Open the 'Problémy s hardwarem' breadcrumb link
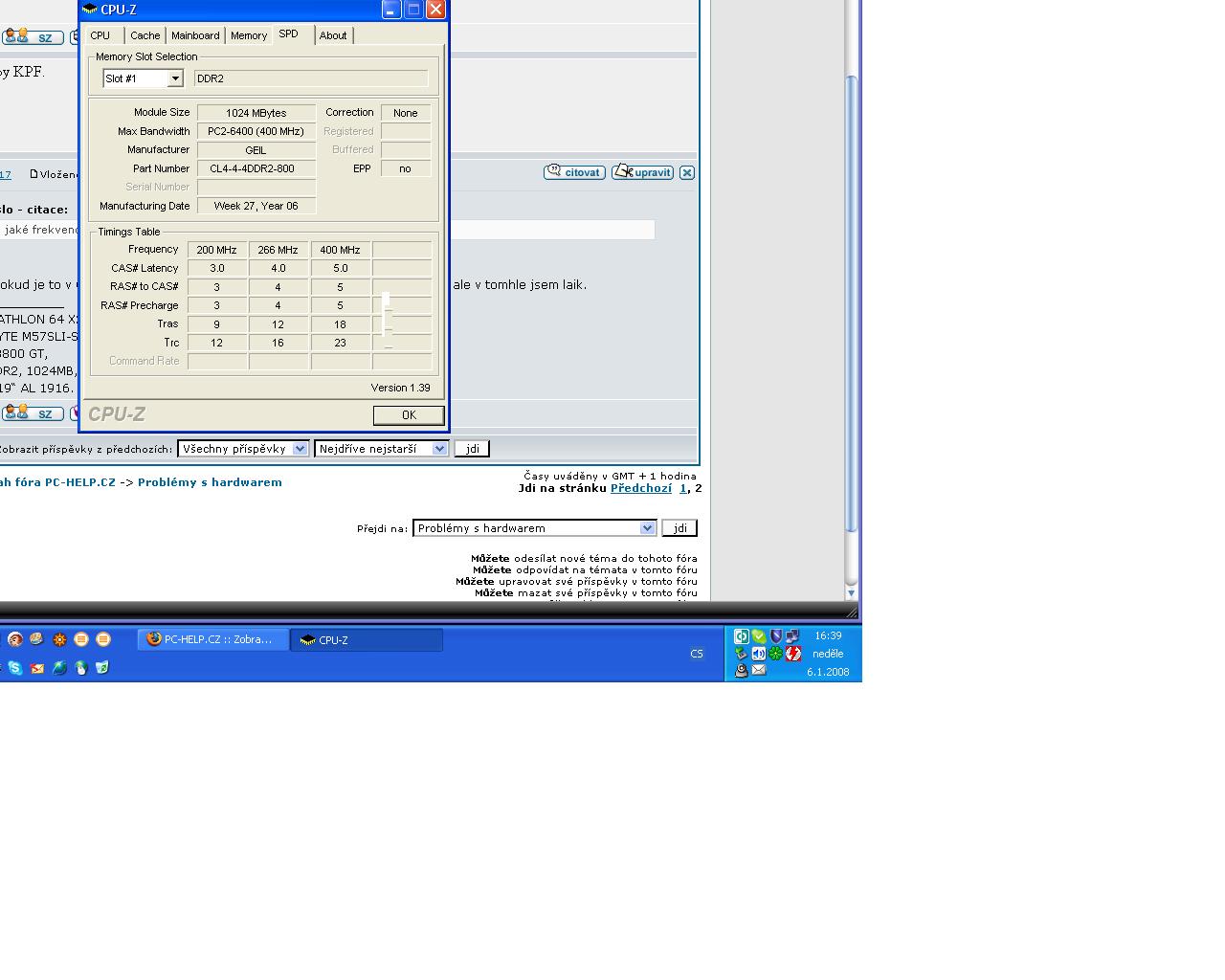 pyautogui.click(x=210, y=482)
